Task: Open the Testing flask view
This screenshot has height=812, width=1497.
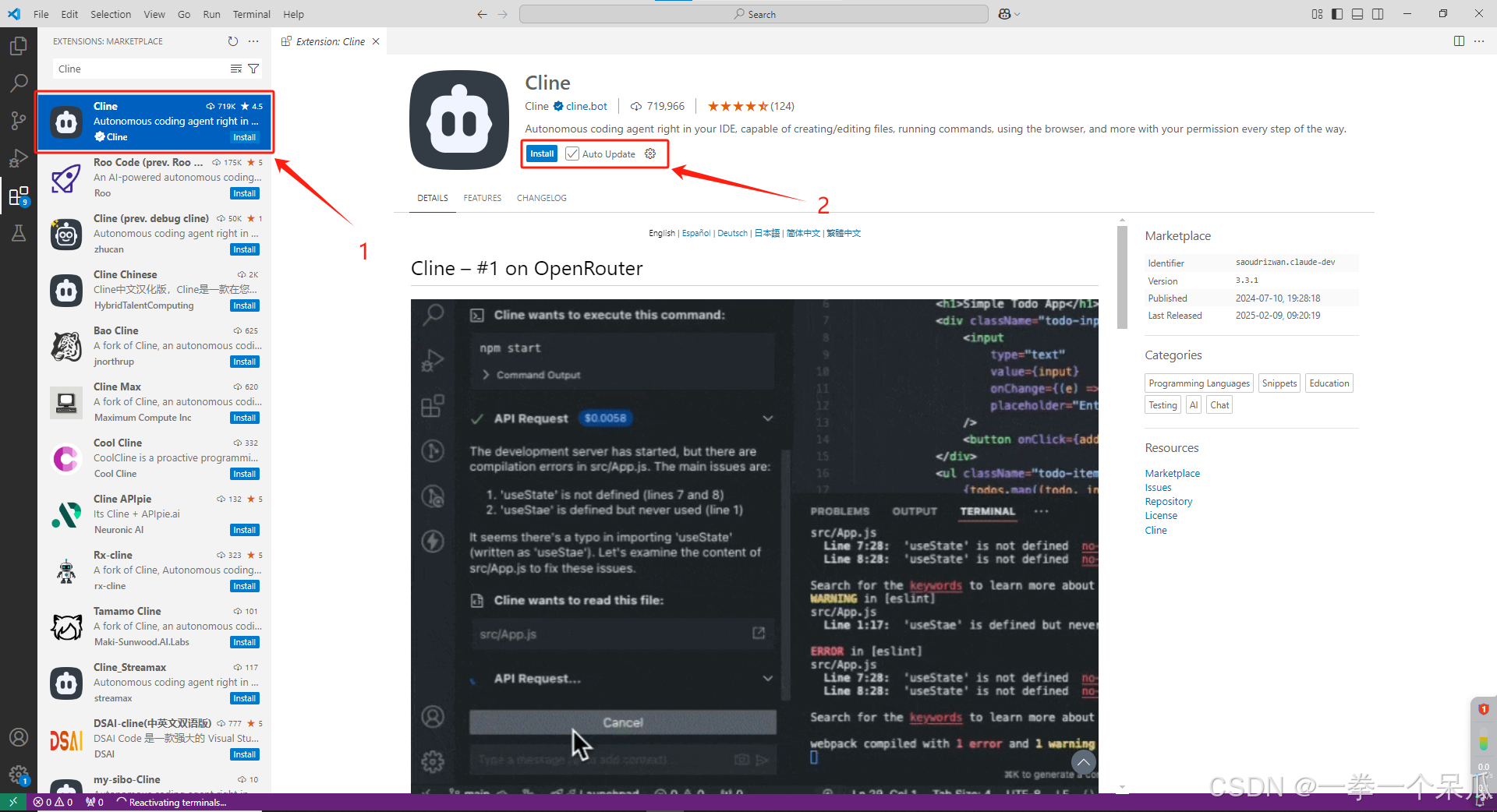Action: 19,233
